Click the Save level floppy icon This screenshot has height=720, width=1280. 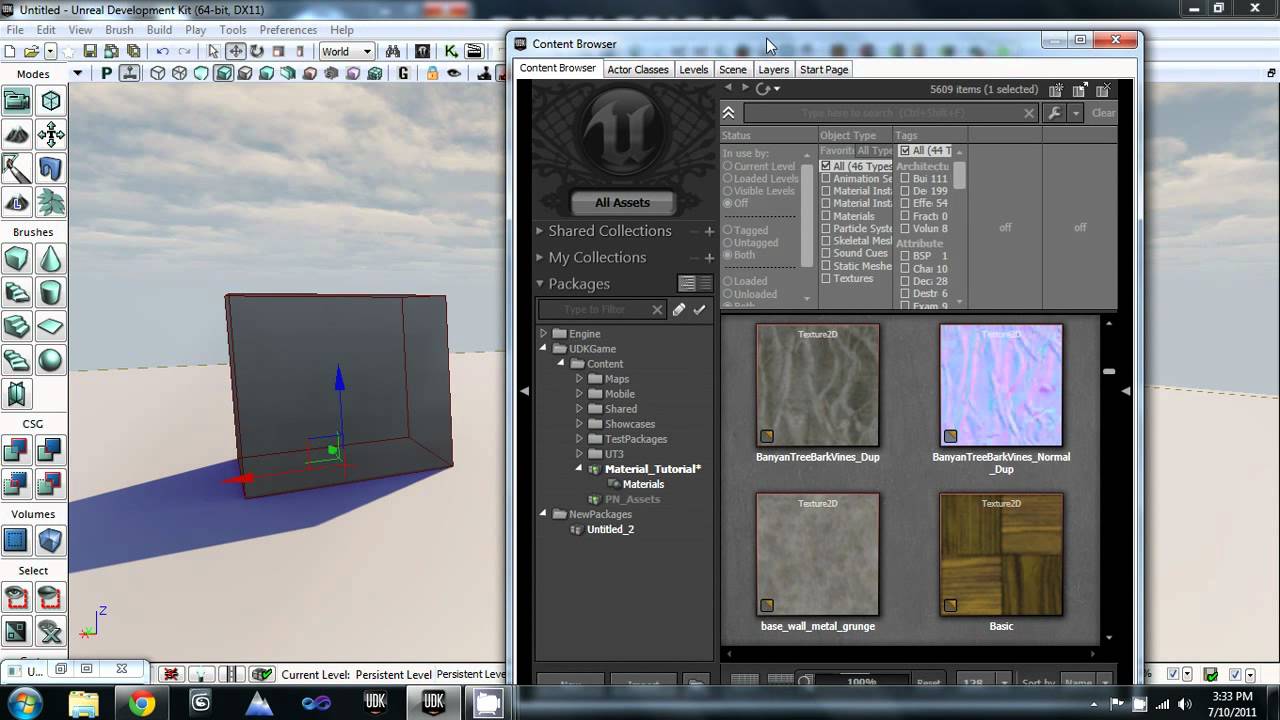point(90,51)
